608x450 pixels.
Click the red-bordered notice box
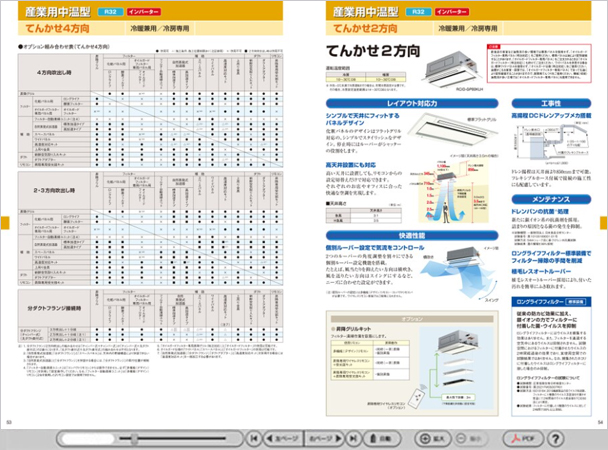pyautogui.click(x=539, y=63)
